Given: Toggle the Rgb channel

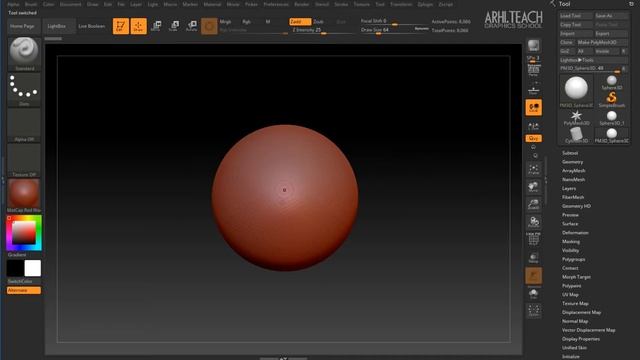Looking at the screenshot, I should (x=247, y=22).
